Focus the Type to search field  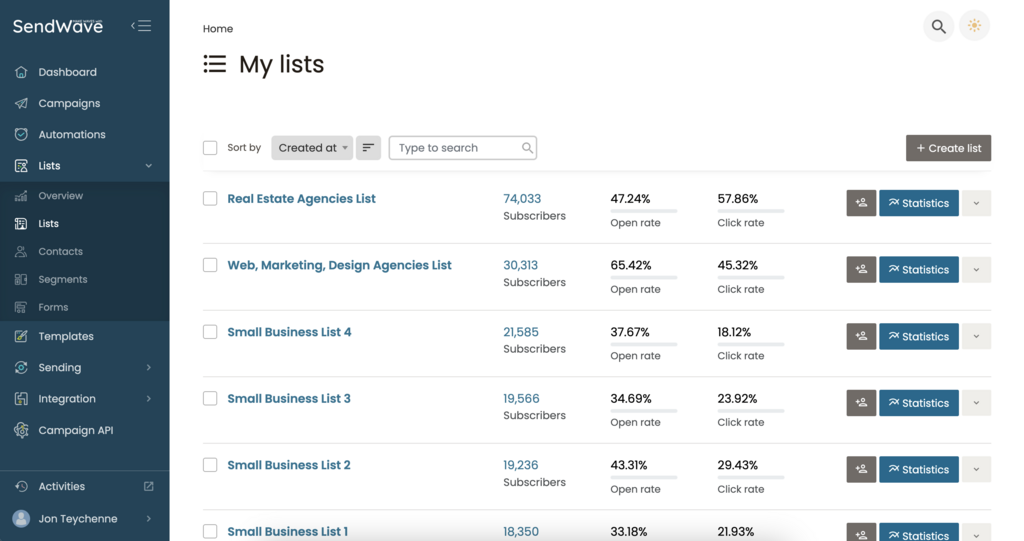tap(458, 148)
